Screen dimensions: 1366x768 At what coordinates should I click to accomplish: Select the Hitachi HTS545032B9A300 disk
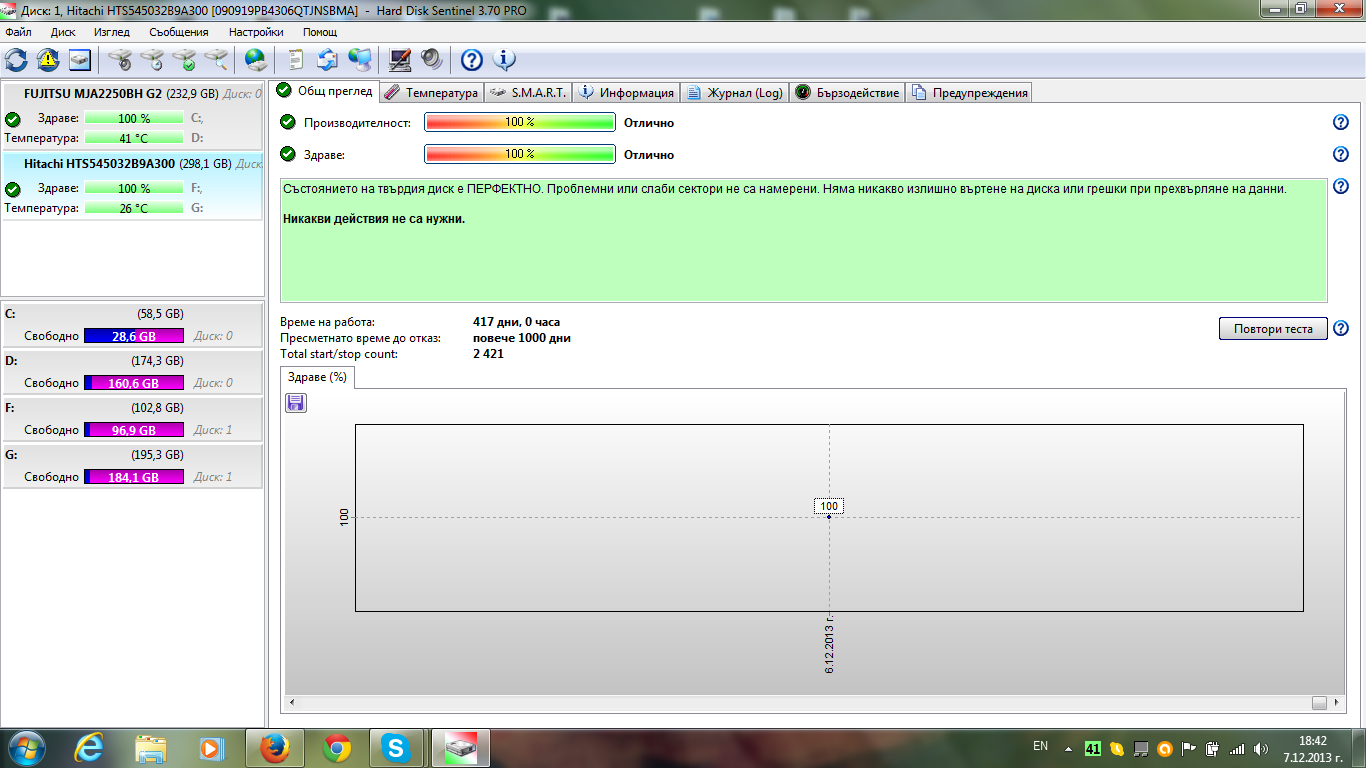pyautogui.click(x=132, y=185)
